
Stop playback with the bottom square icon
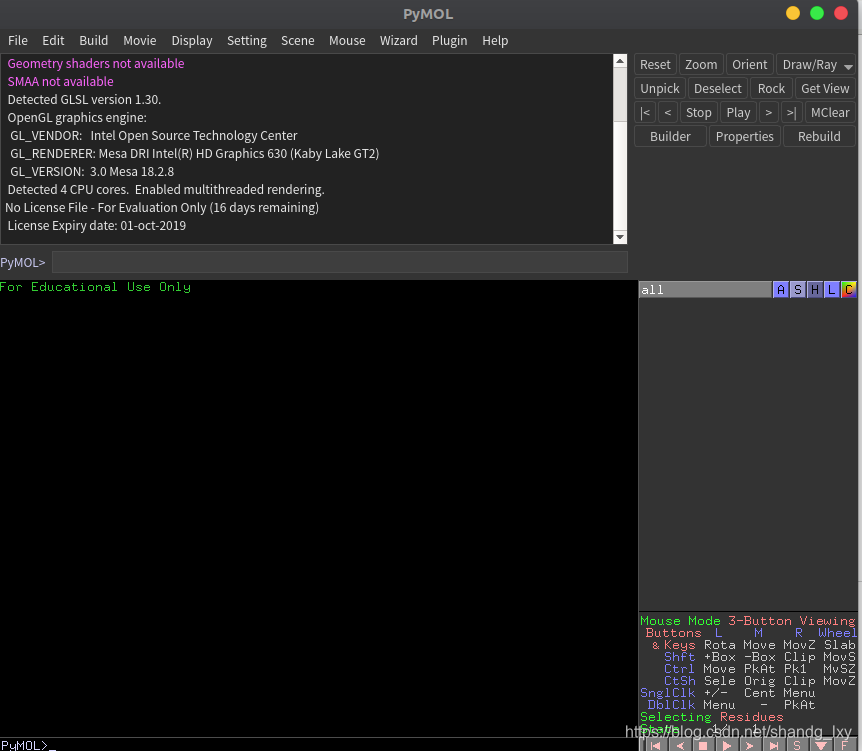pos(703,746)
